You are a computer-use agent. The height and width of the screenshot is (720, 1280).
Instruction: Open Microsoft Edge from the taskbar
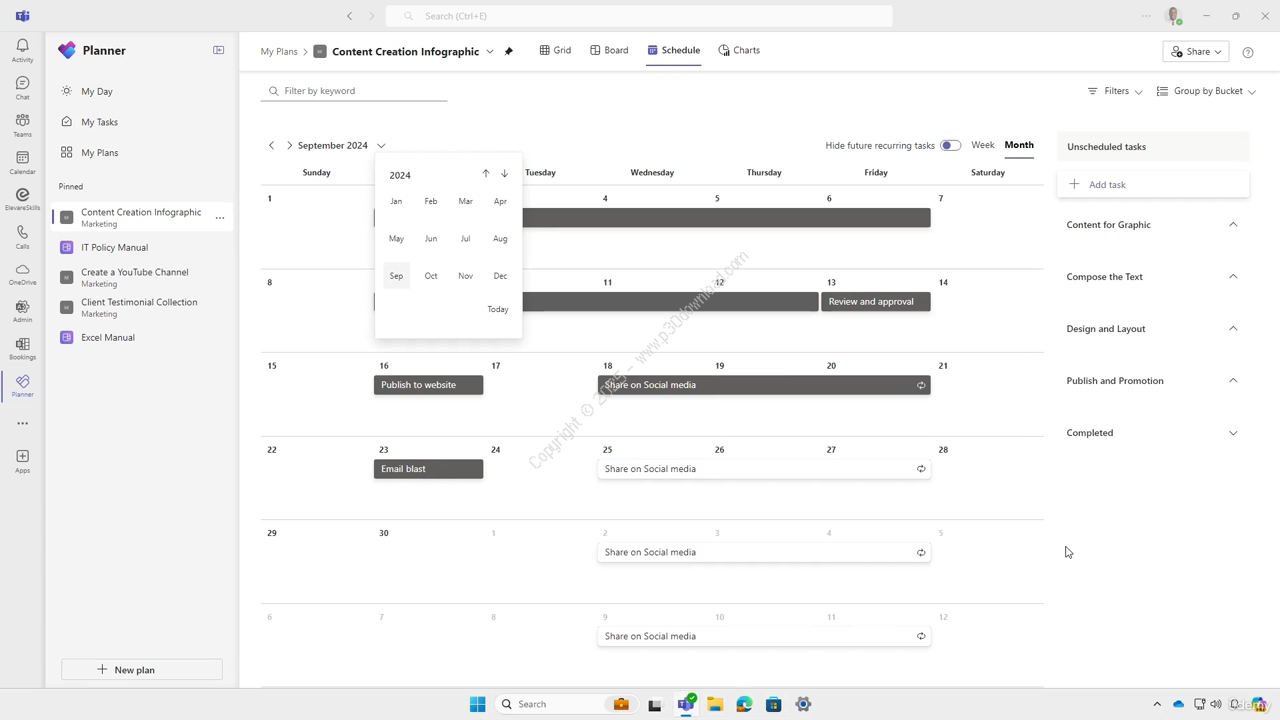click(744, 704)
